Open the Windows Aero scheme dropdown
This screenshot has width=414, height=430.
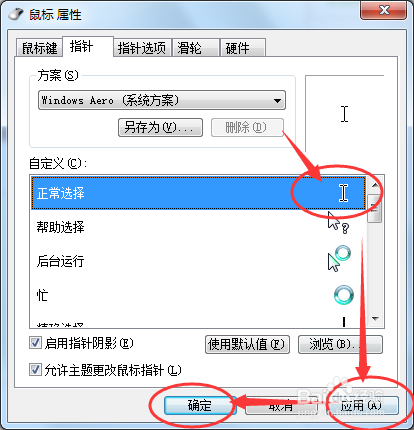[x=162, y=100]
